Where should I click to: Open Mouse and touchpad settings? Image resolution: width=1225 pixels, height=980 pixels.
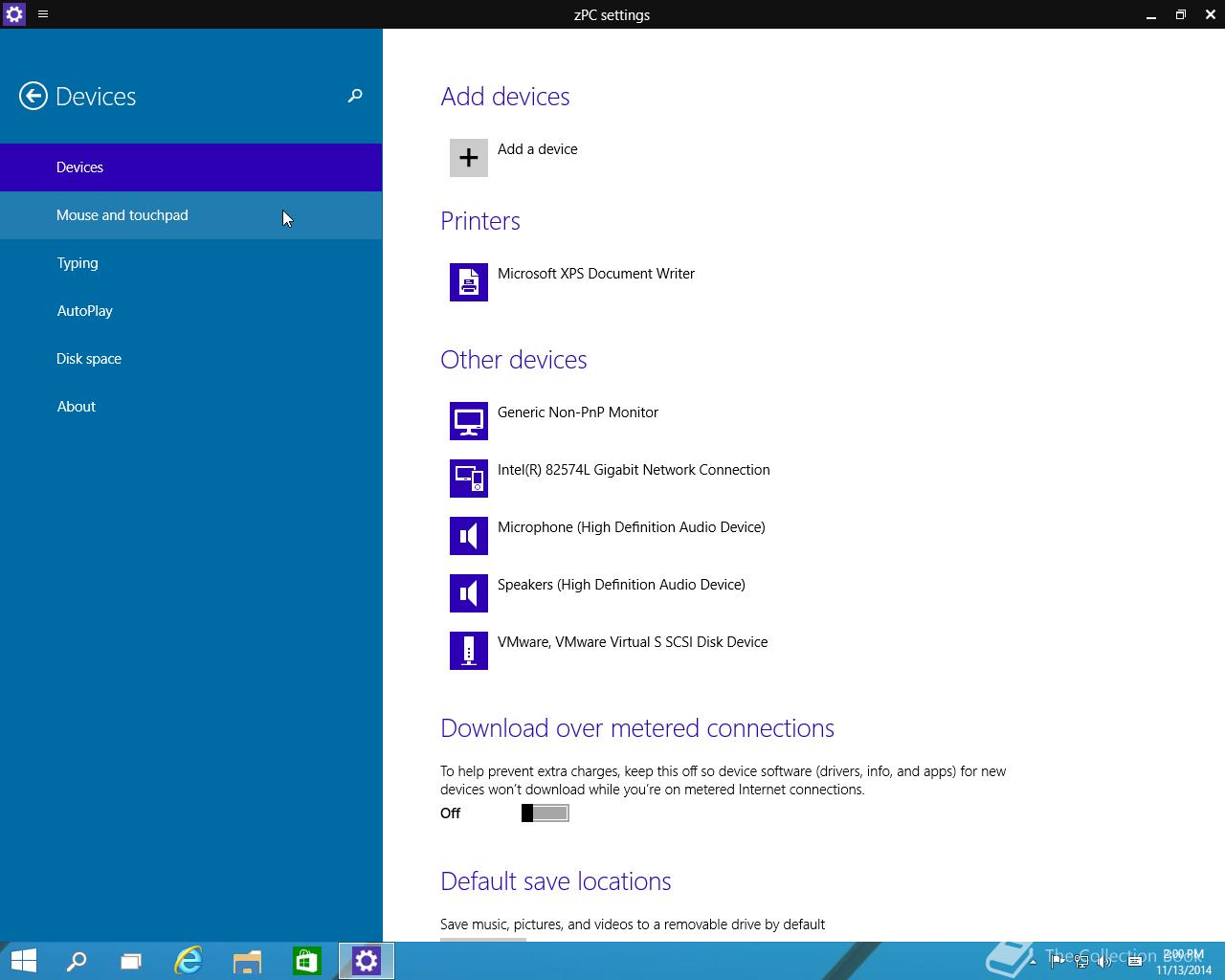click(x=191, y=215)
